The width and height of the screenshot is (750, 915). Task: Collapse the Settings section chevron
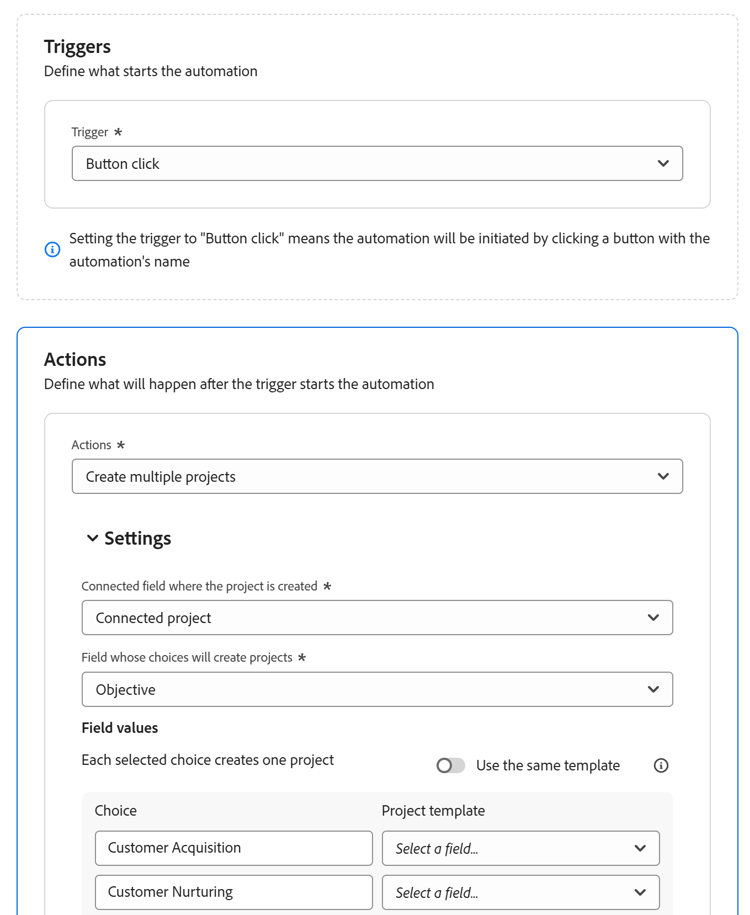pos(92,538)
